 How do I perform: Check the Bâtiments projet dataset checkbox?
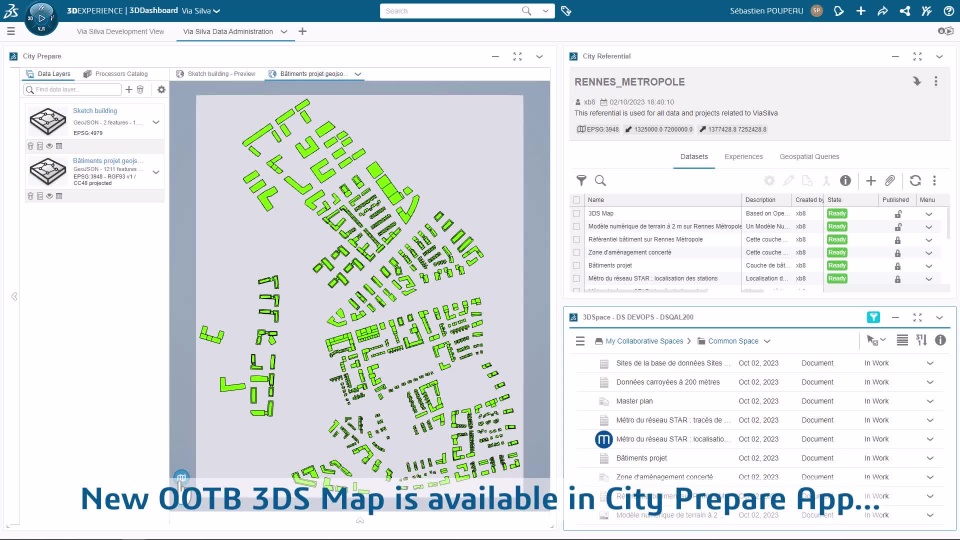[577, 266]
